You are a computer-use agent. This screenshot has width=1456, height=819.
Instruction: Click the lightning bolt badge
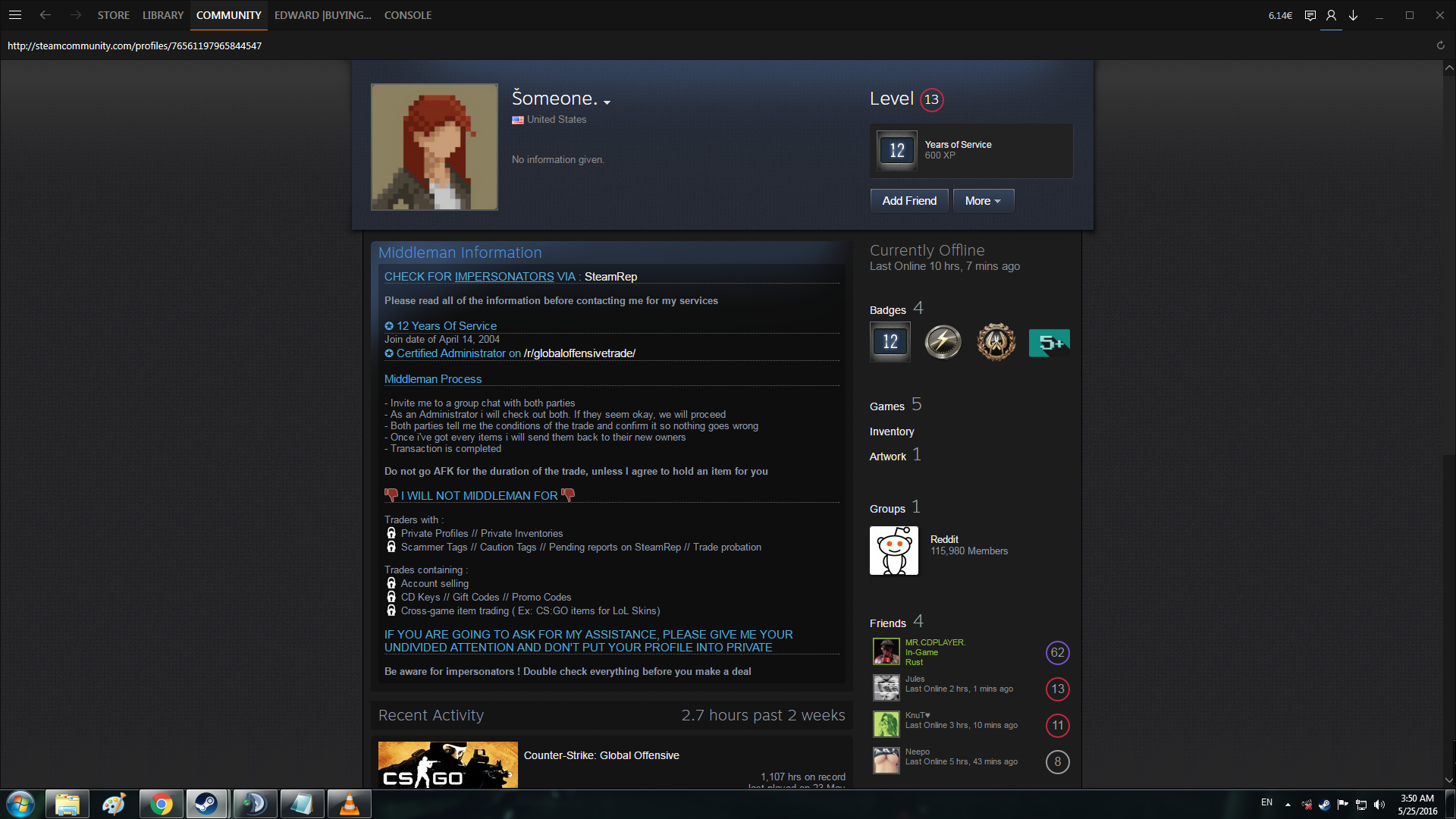click(943, 342)
